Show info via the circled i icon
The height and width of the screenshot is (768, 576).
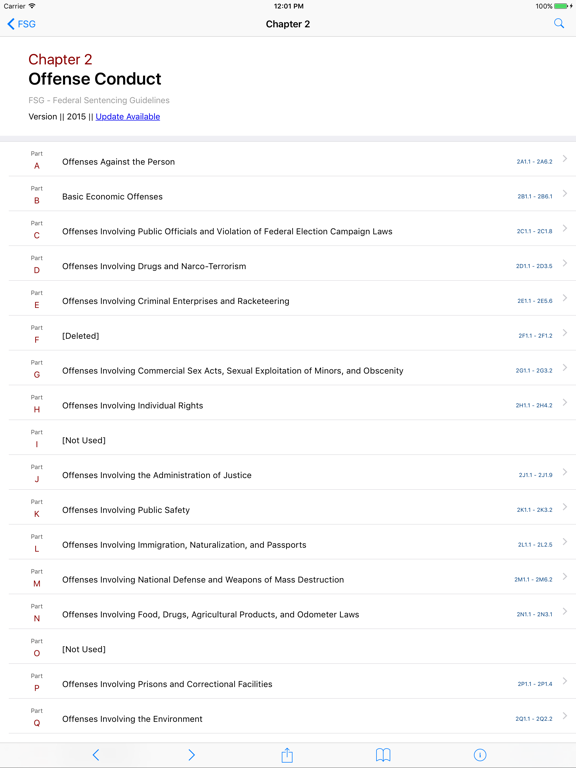(x=480, y=755)
